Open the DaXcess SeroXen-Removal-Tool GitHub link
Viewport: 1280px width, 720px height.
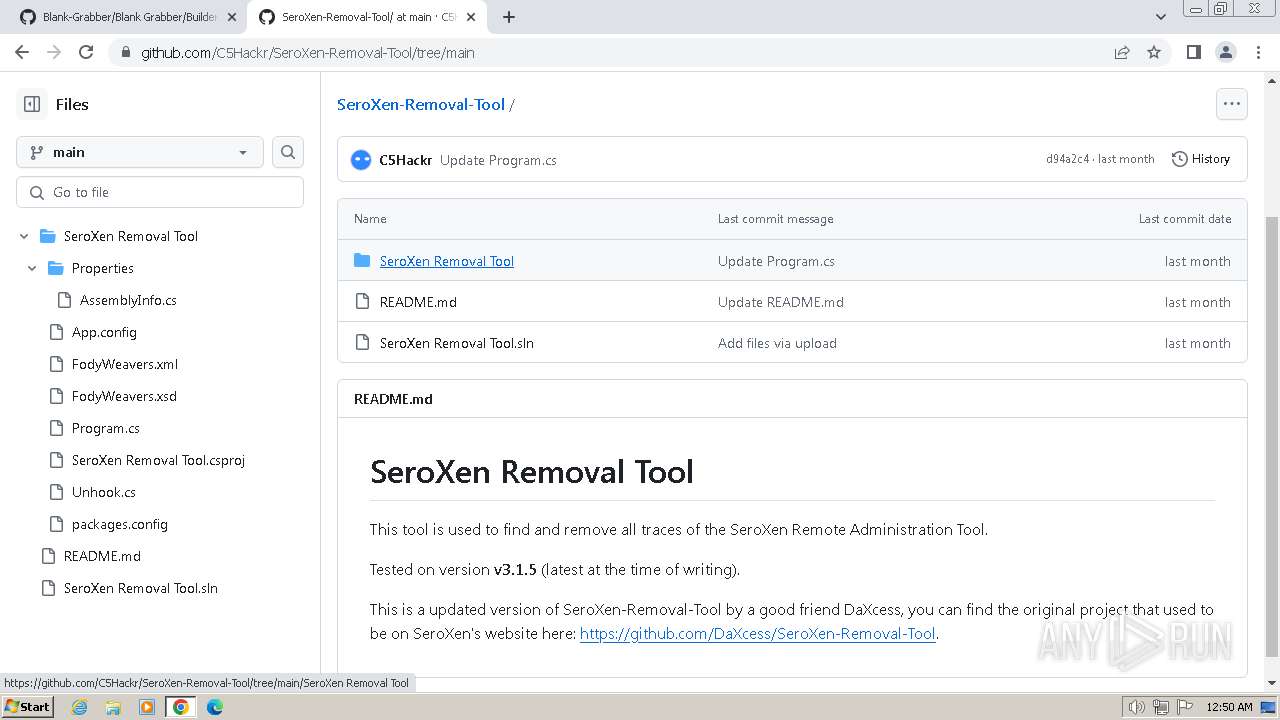(757, 633)
